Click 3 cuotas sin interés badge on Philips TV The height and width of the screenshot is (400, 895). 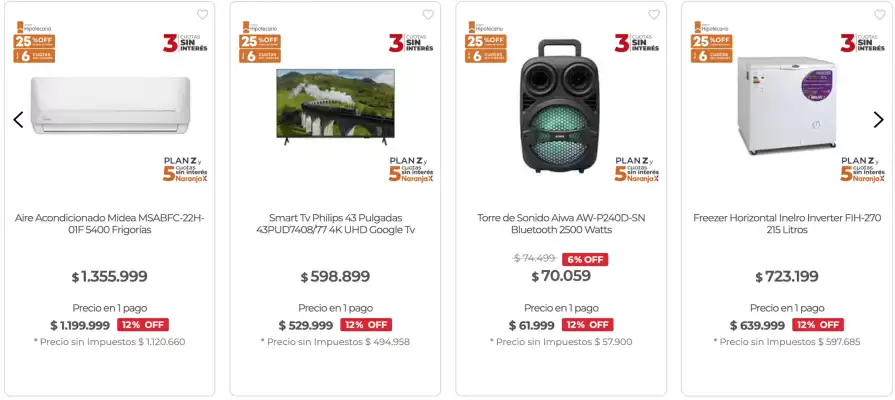410,44
